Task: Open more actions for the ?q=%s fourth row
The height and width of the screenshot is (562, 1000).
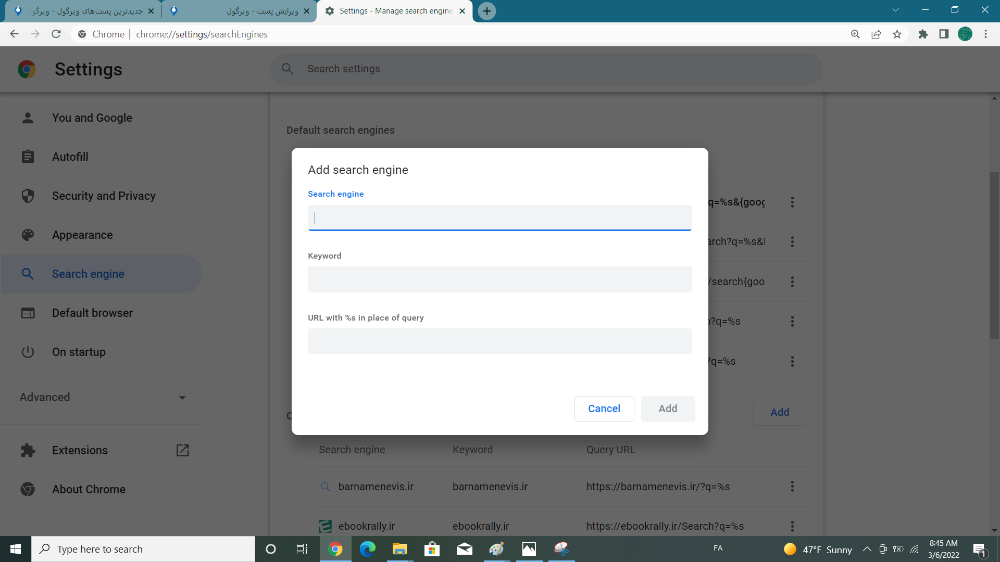Action: coord(792,322)
